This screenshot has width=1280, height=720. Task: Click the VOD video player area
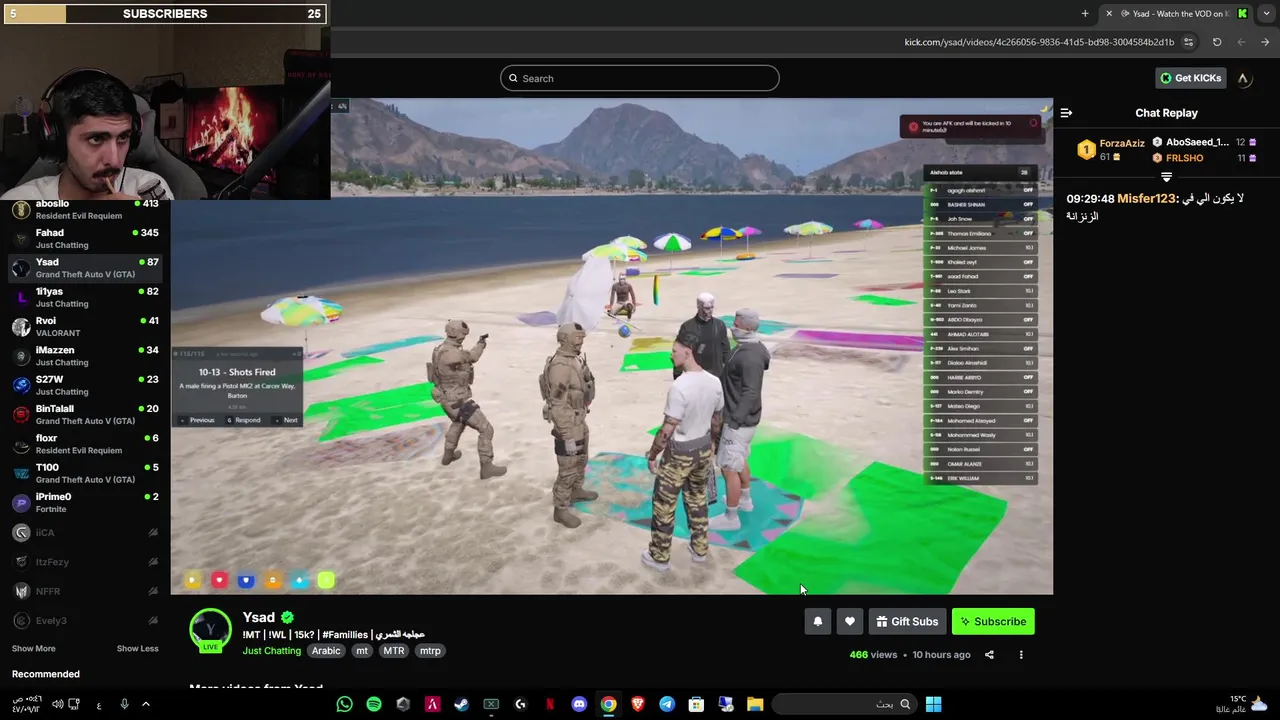(x=611, y=346)
